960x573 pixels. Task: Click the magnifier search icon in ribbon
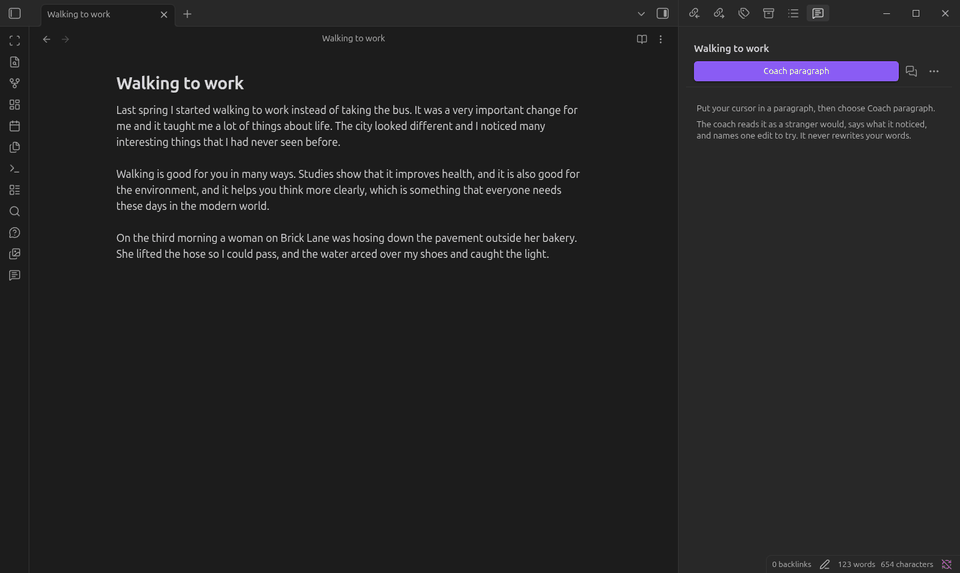[x=15, y=211]
